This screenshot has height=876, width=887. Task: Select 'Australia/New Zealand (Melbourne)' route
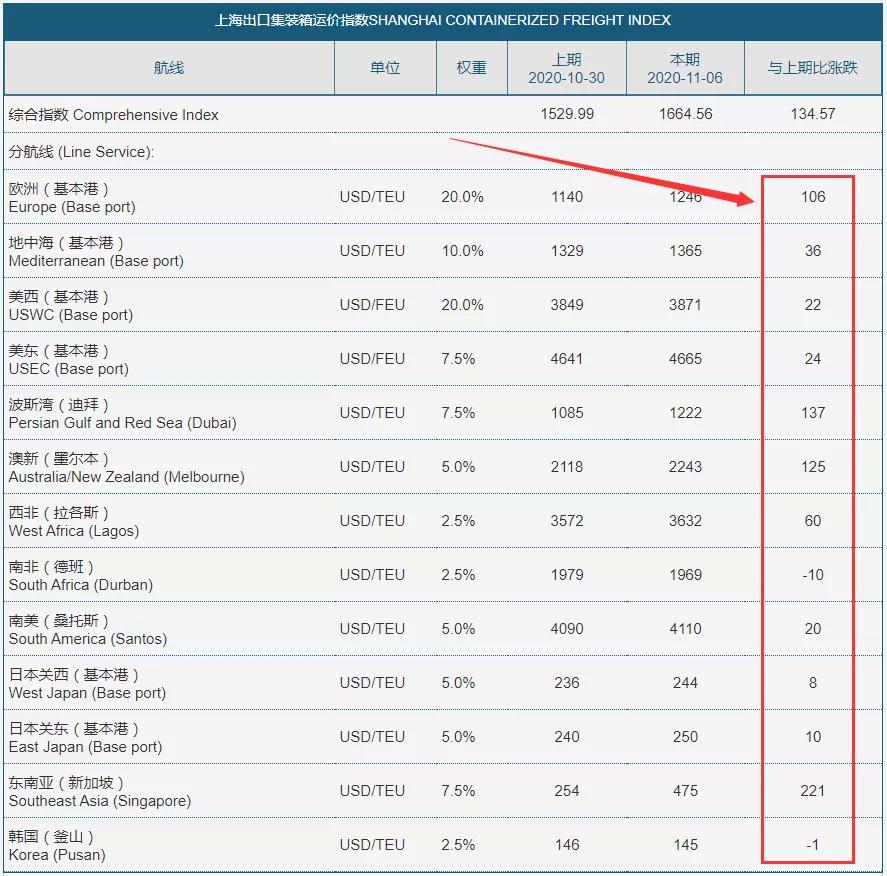tap(127, 477)
